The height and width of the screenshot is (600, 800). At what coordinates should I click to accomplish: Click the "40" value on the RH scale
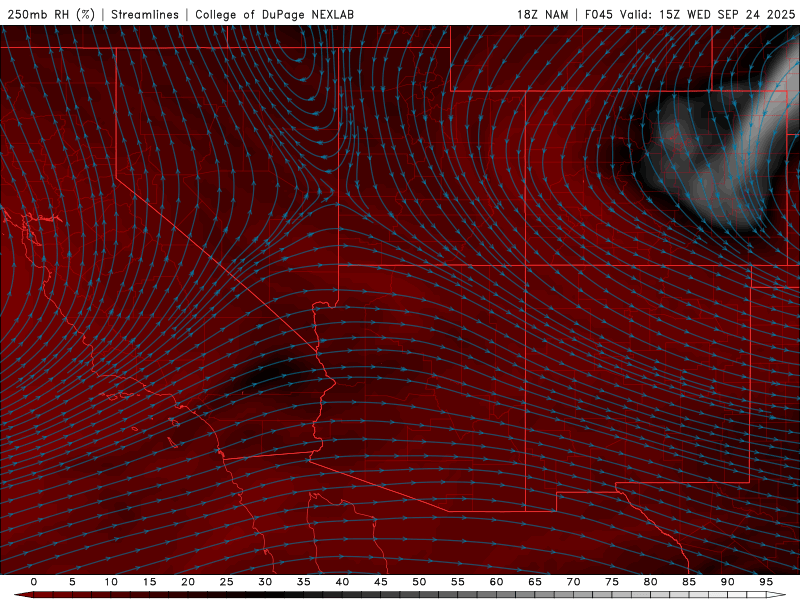[342, 582]
